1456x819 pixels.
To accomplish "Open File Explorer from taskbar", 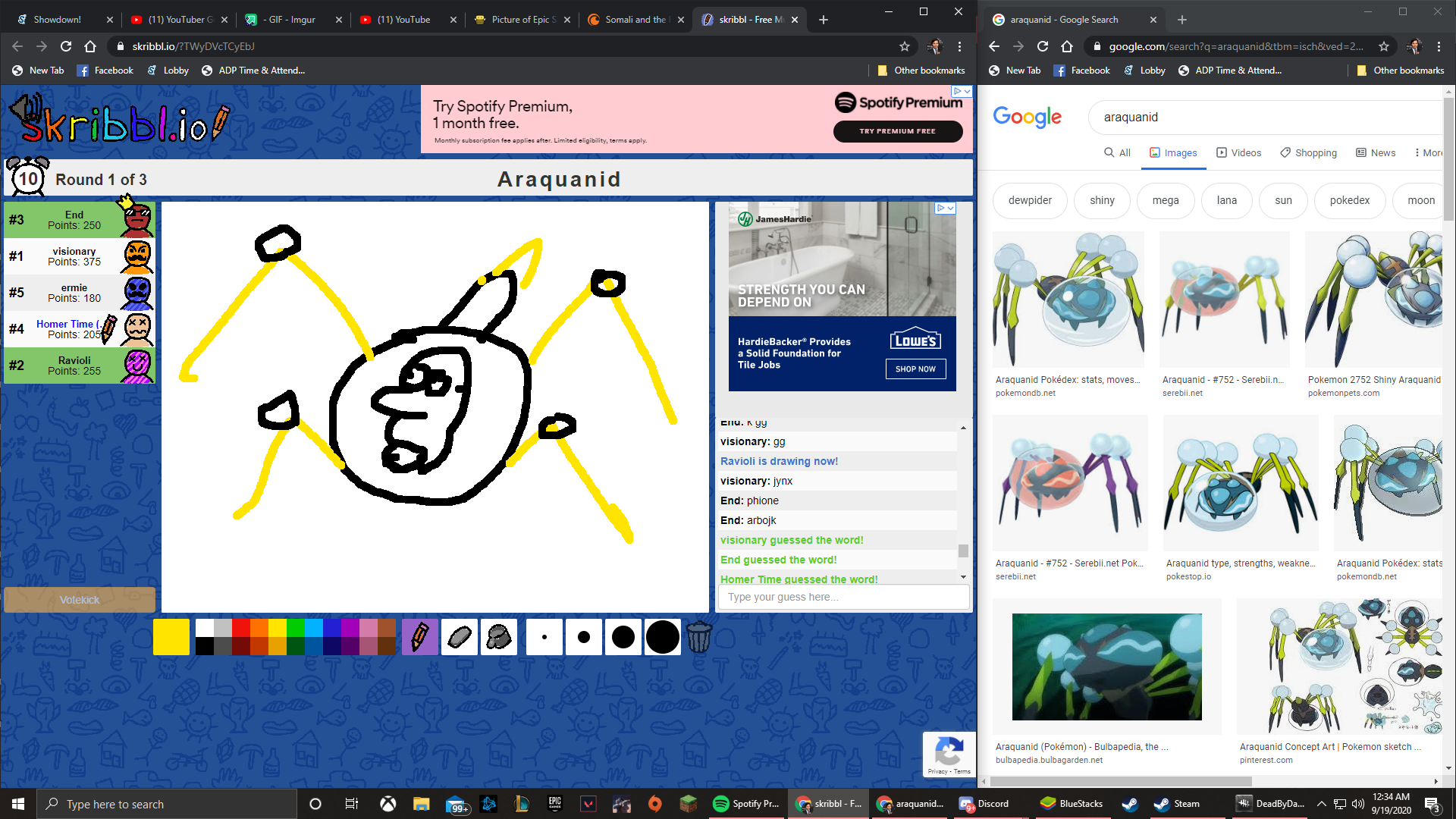I will pos(422,804).
